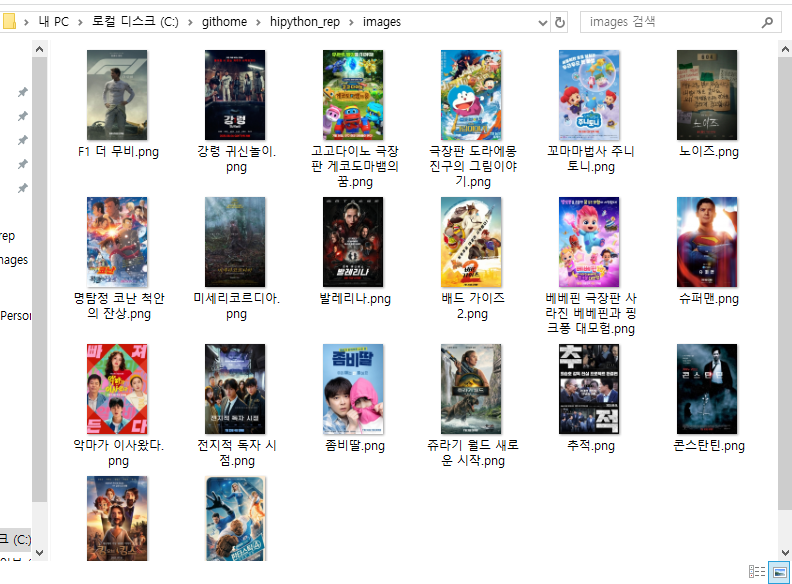
Task: Select the 노이즈.png poster thumbnail
Action: coord(707,95)
